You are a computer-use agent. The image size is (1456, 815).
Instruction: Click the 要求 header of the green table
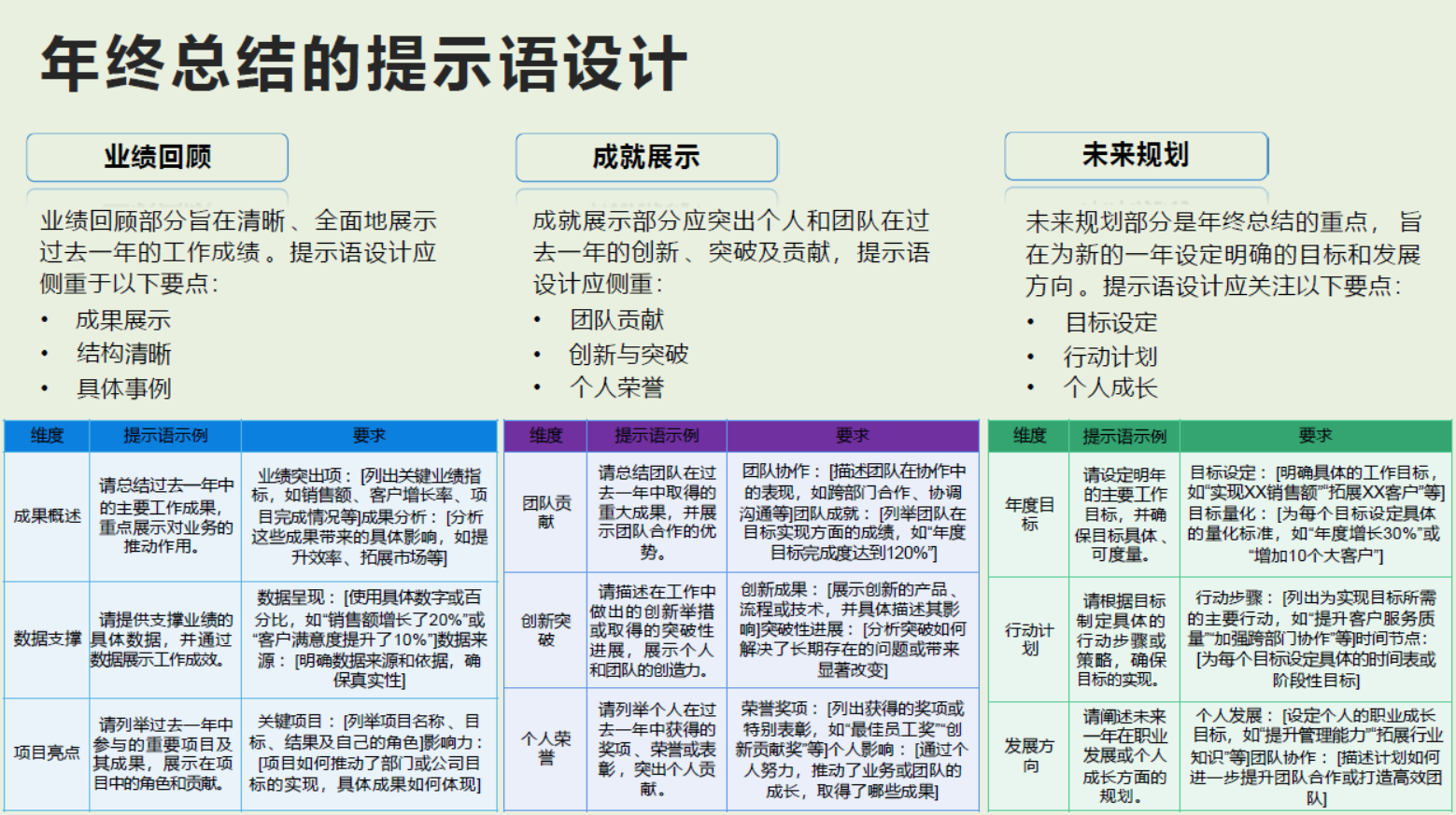click(1315, 436)
